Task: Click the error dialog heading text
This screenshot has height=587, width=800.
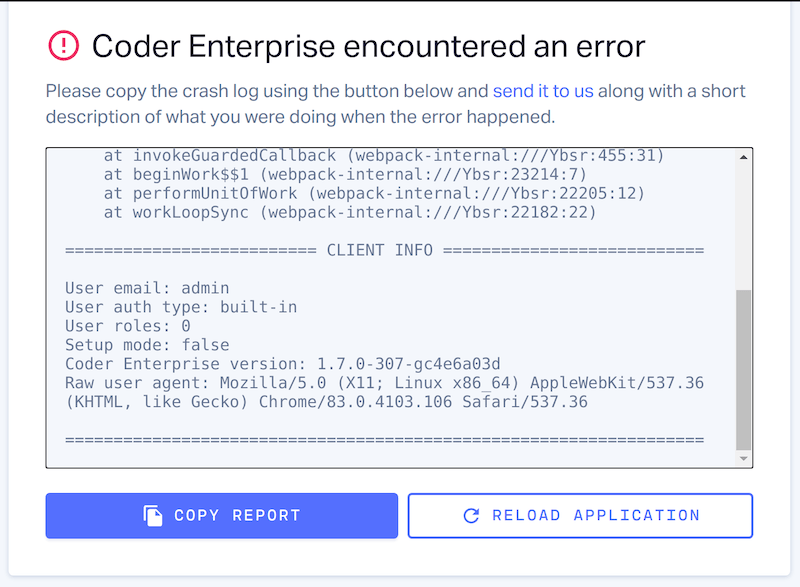Action: point(370,46)
